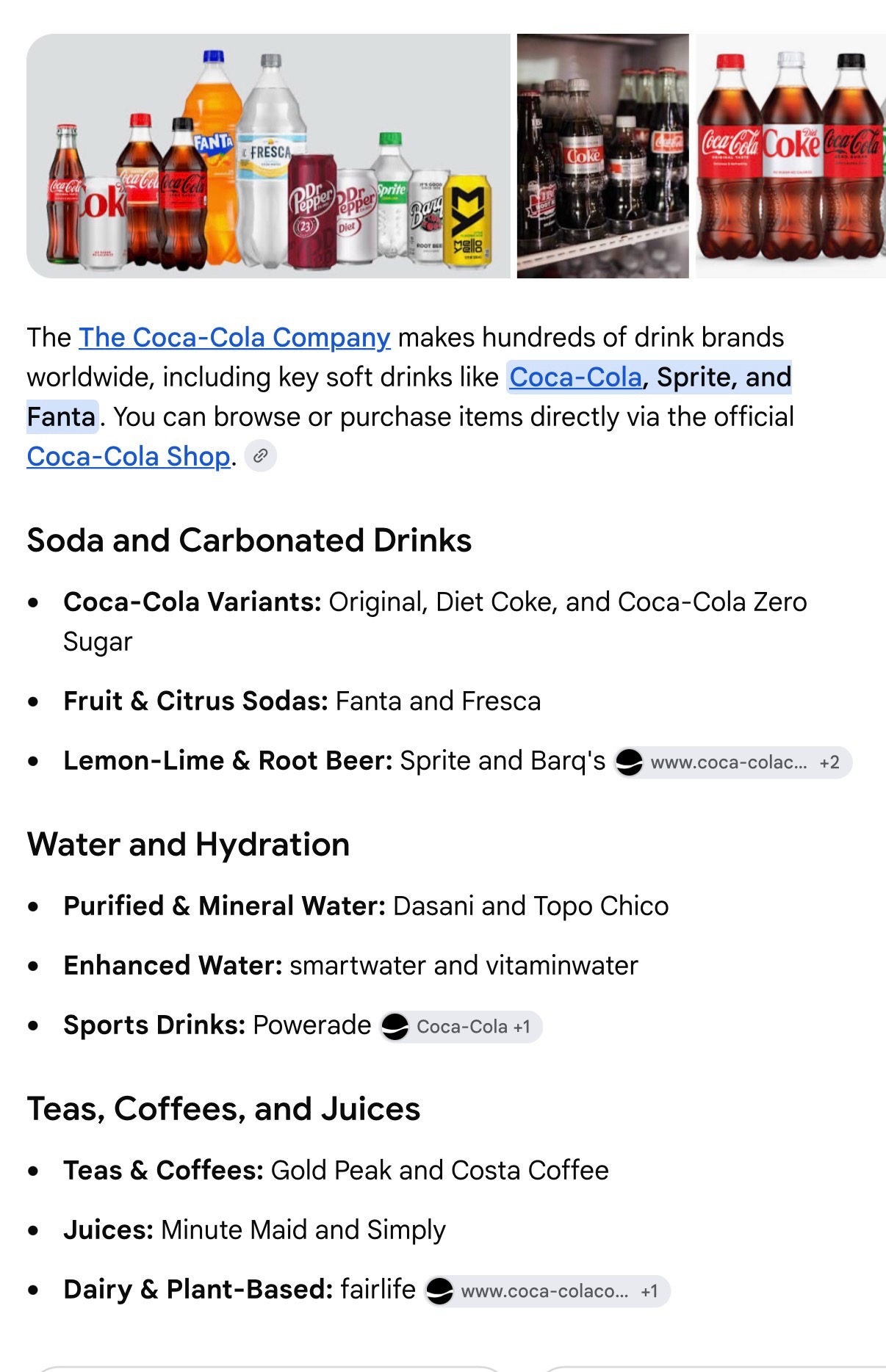Click the www.coca-colaco... source label near fairlife
Viewport: 886px width, 1372px height.
tap(544, 1291)
